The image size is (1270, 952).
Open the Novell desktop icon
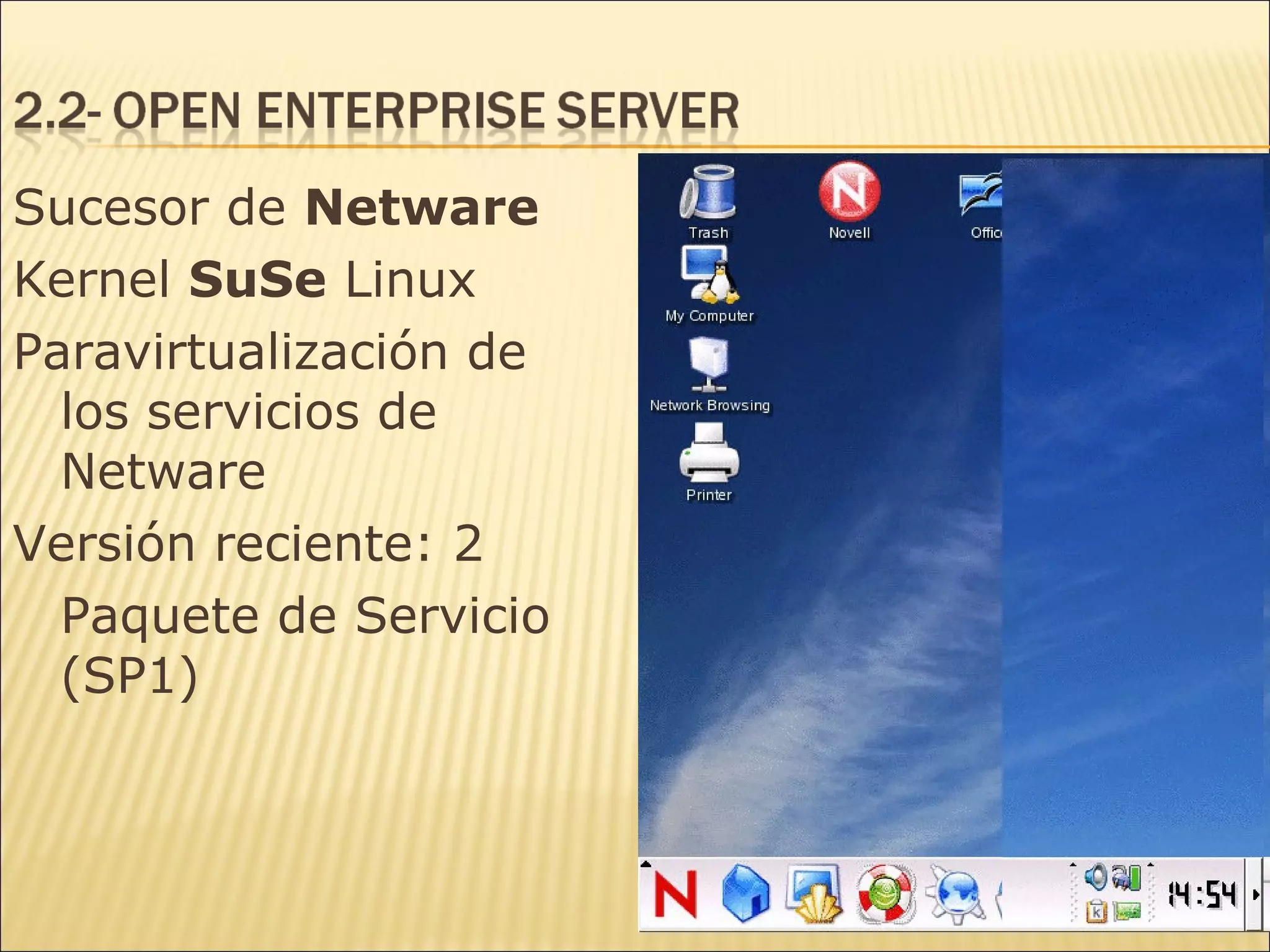pyautogui.click(x=849, y=200)
